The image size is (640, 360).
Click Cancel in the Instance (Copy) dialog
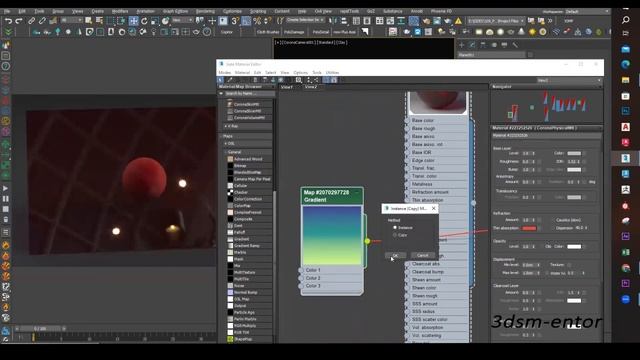click(423, 256)
